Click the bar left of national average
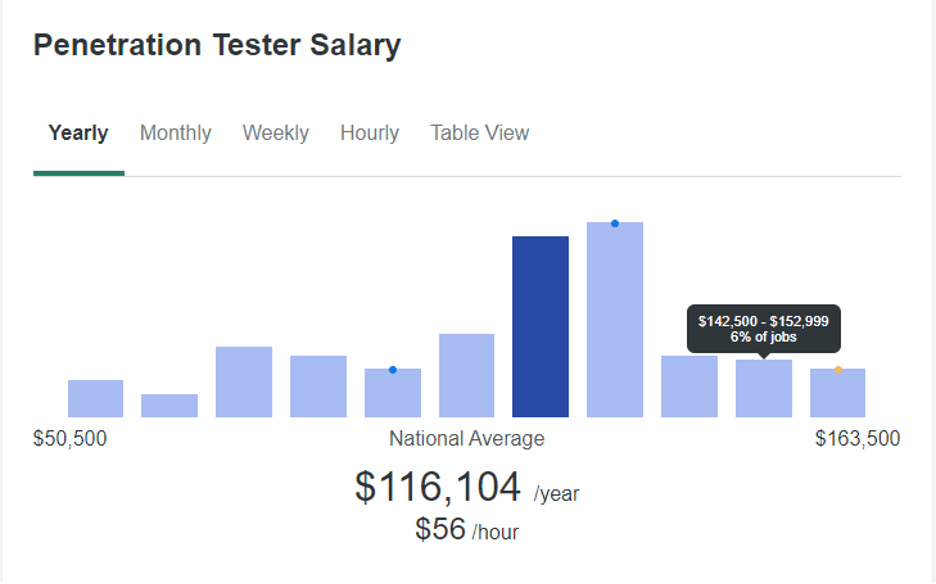Screen dimensions: 936x584 tap(467, 376)
